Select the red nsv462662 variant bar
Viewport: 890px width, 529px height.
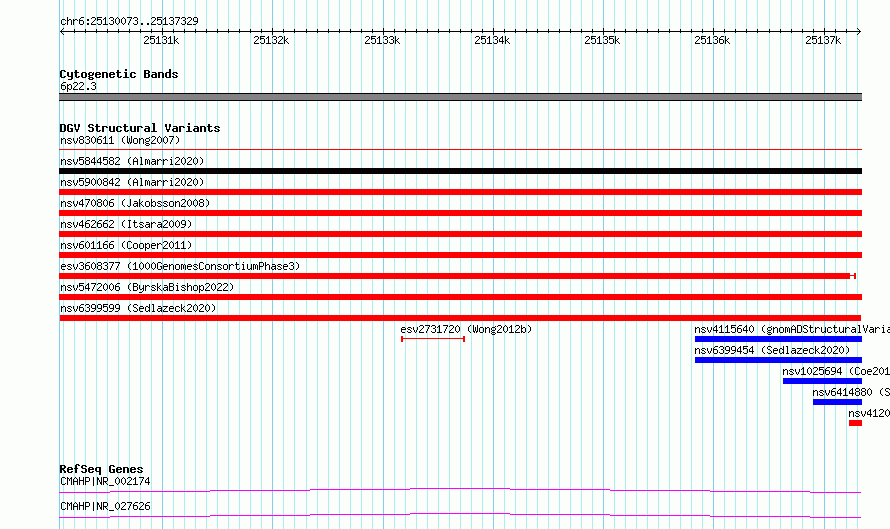pyautogui.click(x=460, y=234)
